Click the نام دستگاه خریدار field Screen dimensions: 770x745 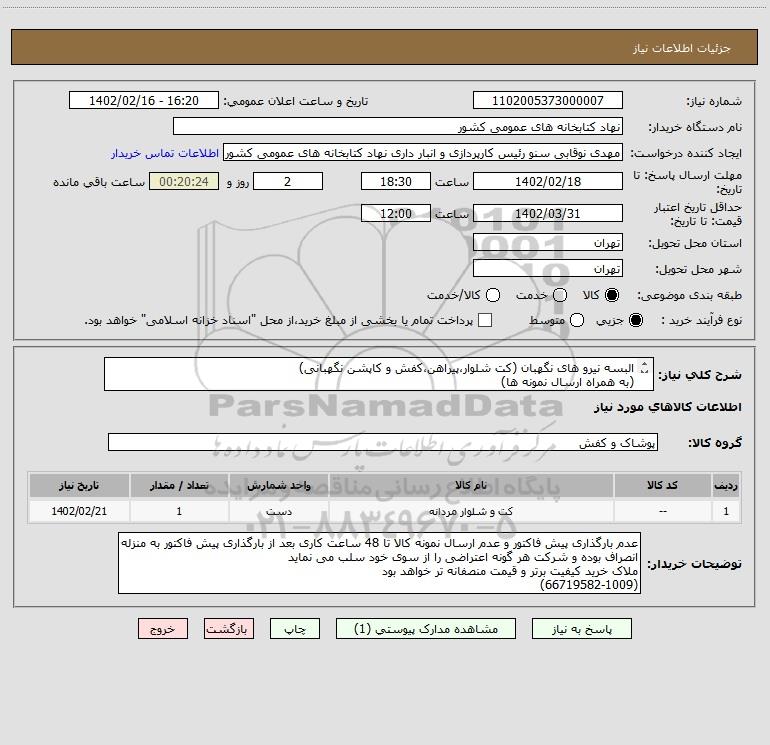(x=398, y=126)
